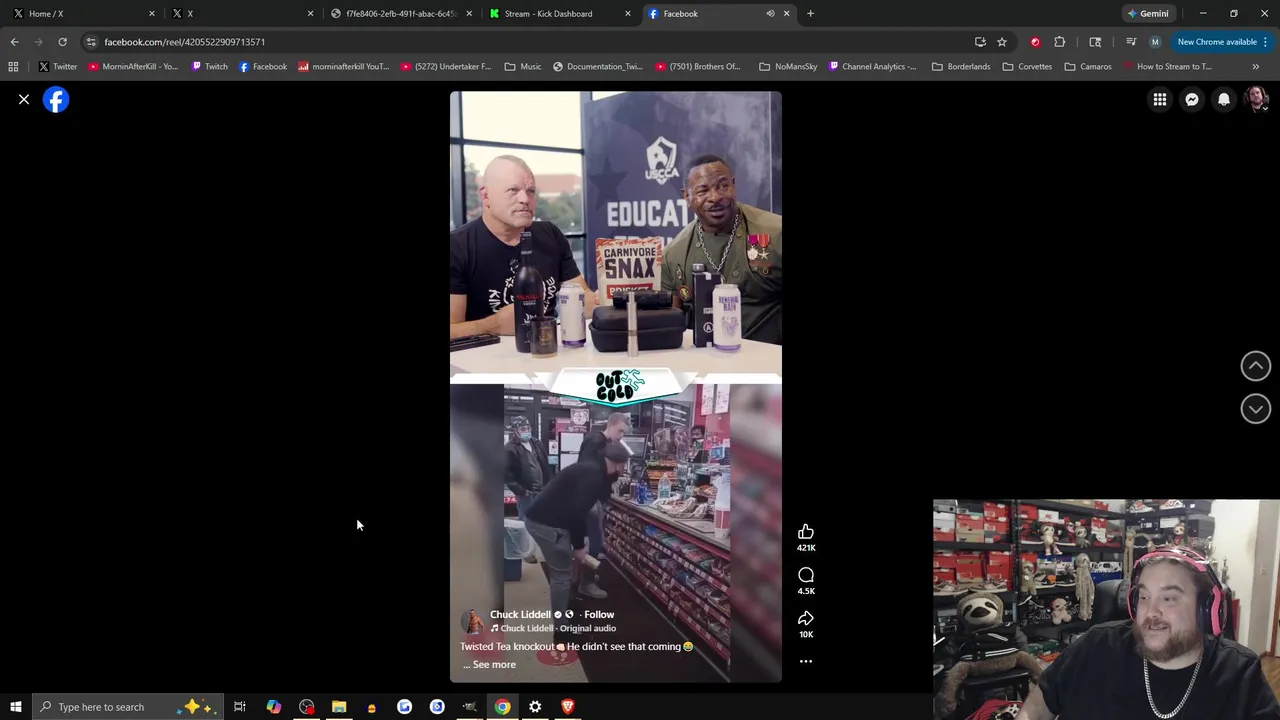Open the Twitter bookmark
This screenshot has width=1280, height=720.
point(57,66)
